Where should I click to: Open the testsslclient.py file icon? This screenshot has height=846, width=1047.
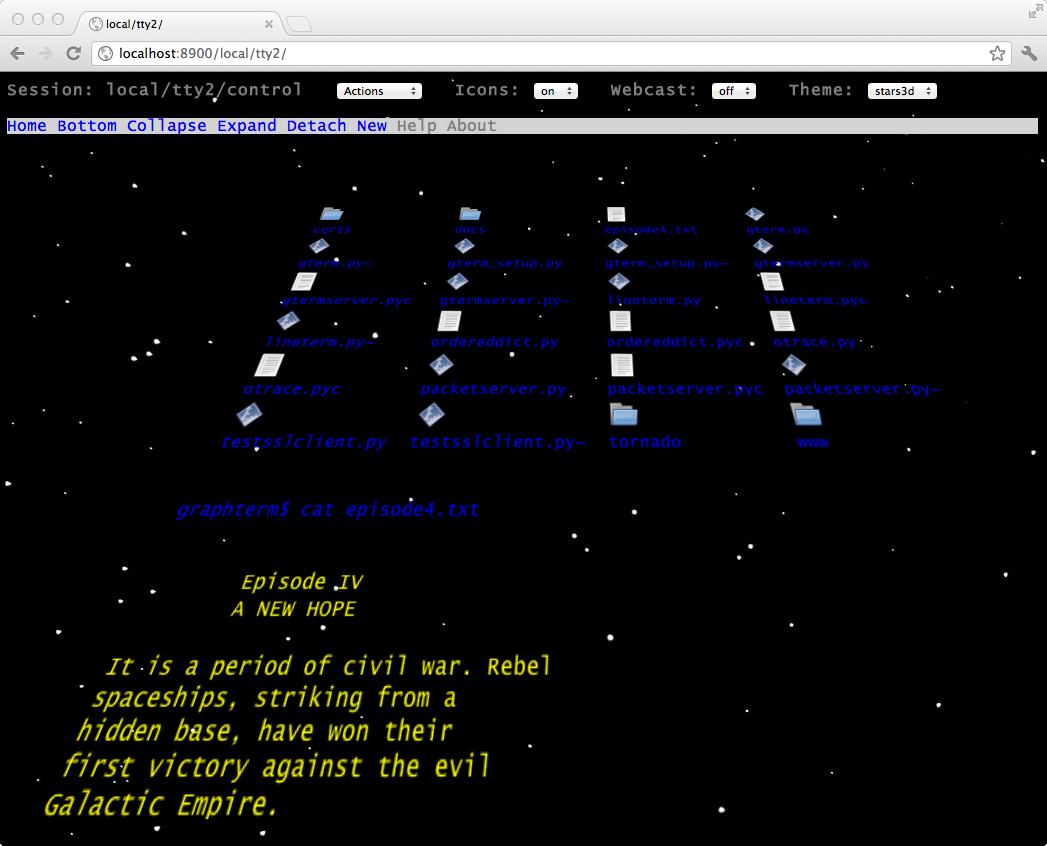(249, 414)
